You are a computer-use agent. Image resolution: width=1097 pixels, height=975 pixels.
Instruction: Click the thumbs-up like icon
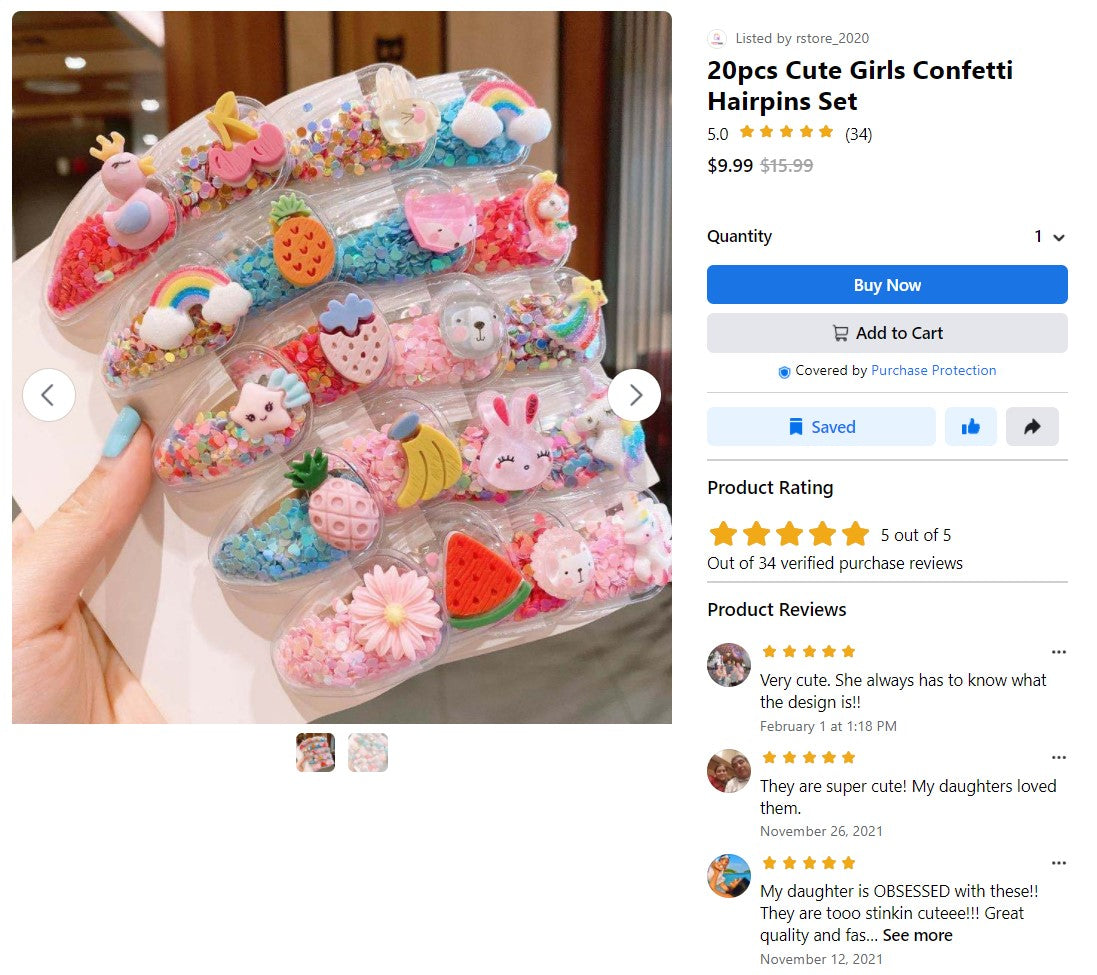pyautogui.click(x=970, y=427)
